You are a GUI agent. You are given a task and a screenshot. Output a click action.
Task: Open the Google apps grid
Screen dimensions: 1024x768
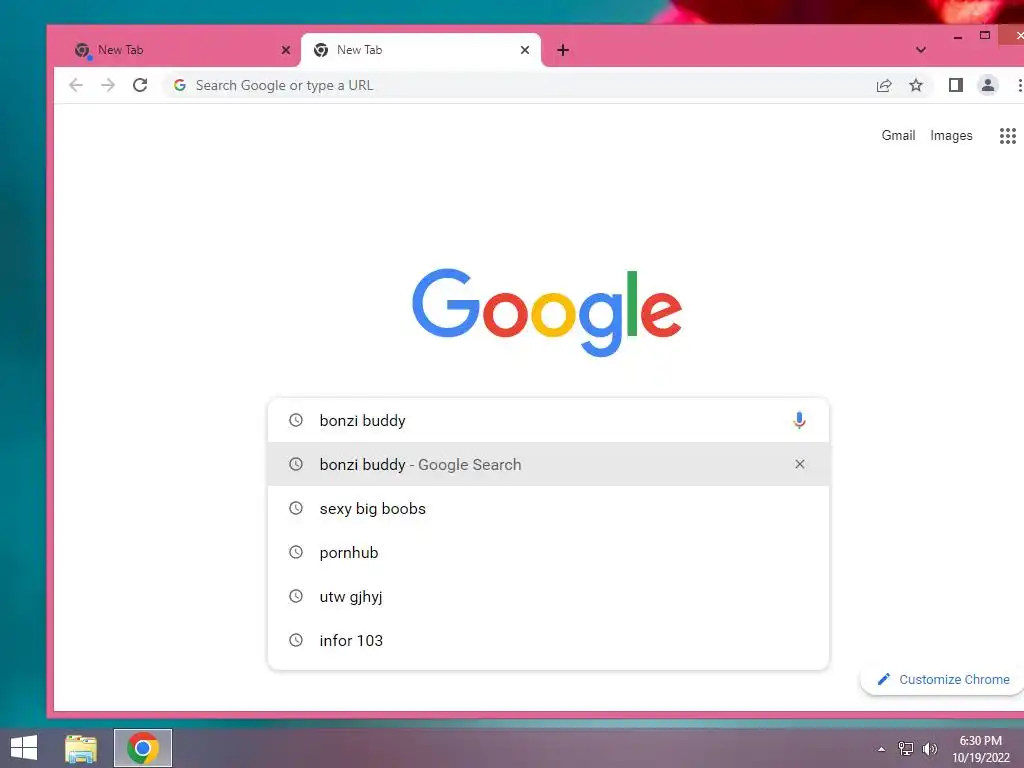(1008, 136)
